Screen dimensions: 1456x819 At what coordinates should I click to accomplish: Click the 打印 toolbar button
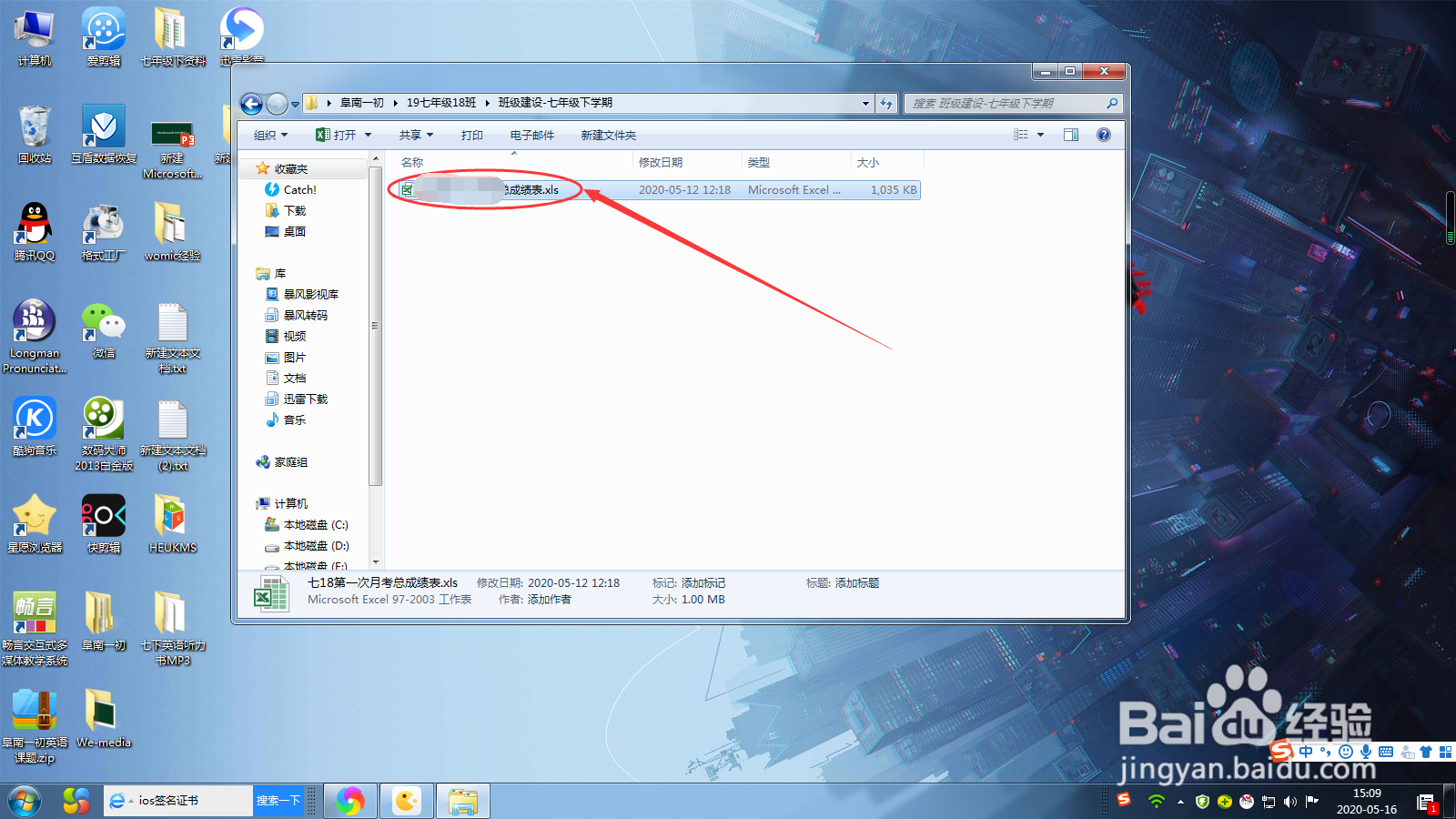[x=472, y=135]
